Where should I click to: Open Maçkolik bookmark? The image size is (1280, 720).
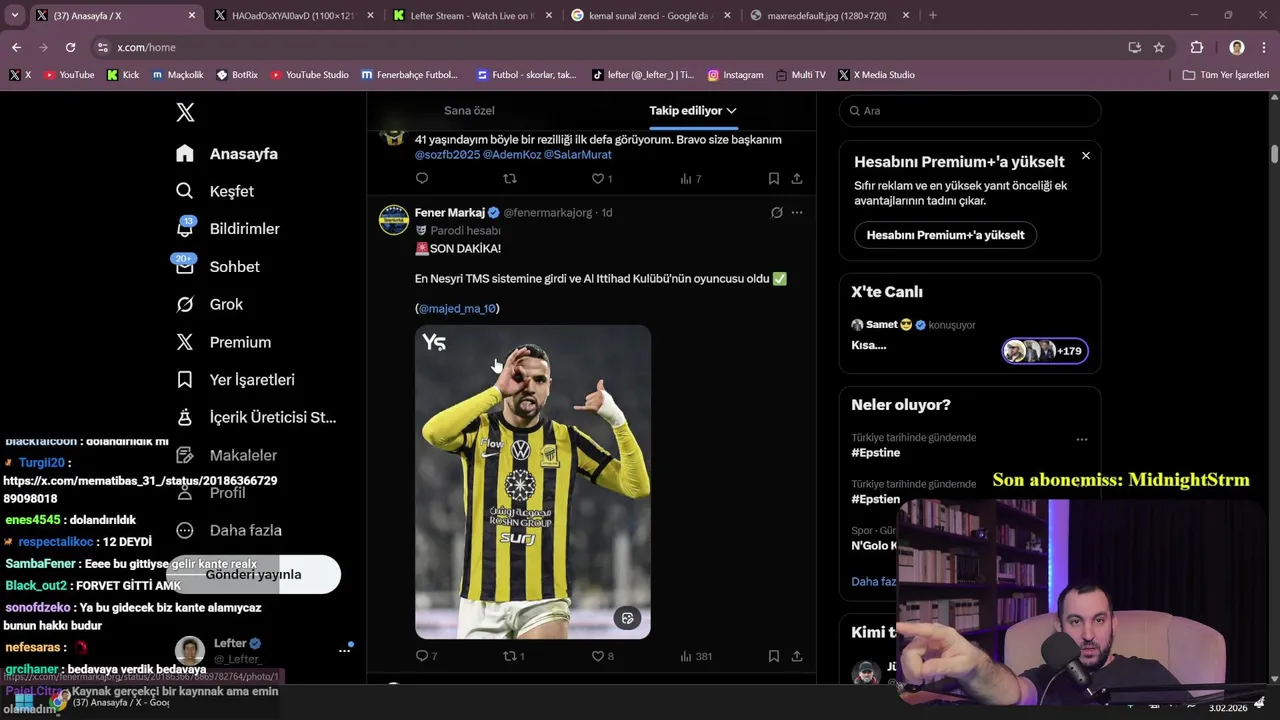pos(177,75)
